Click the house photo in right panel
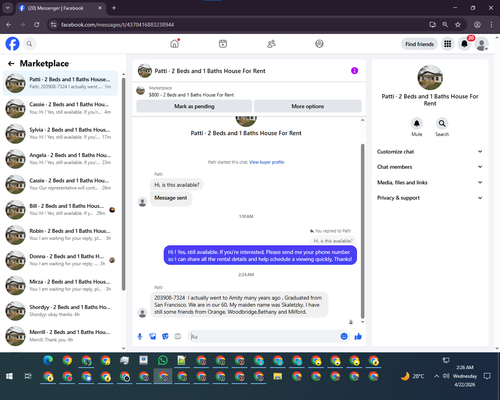 430,77
